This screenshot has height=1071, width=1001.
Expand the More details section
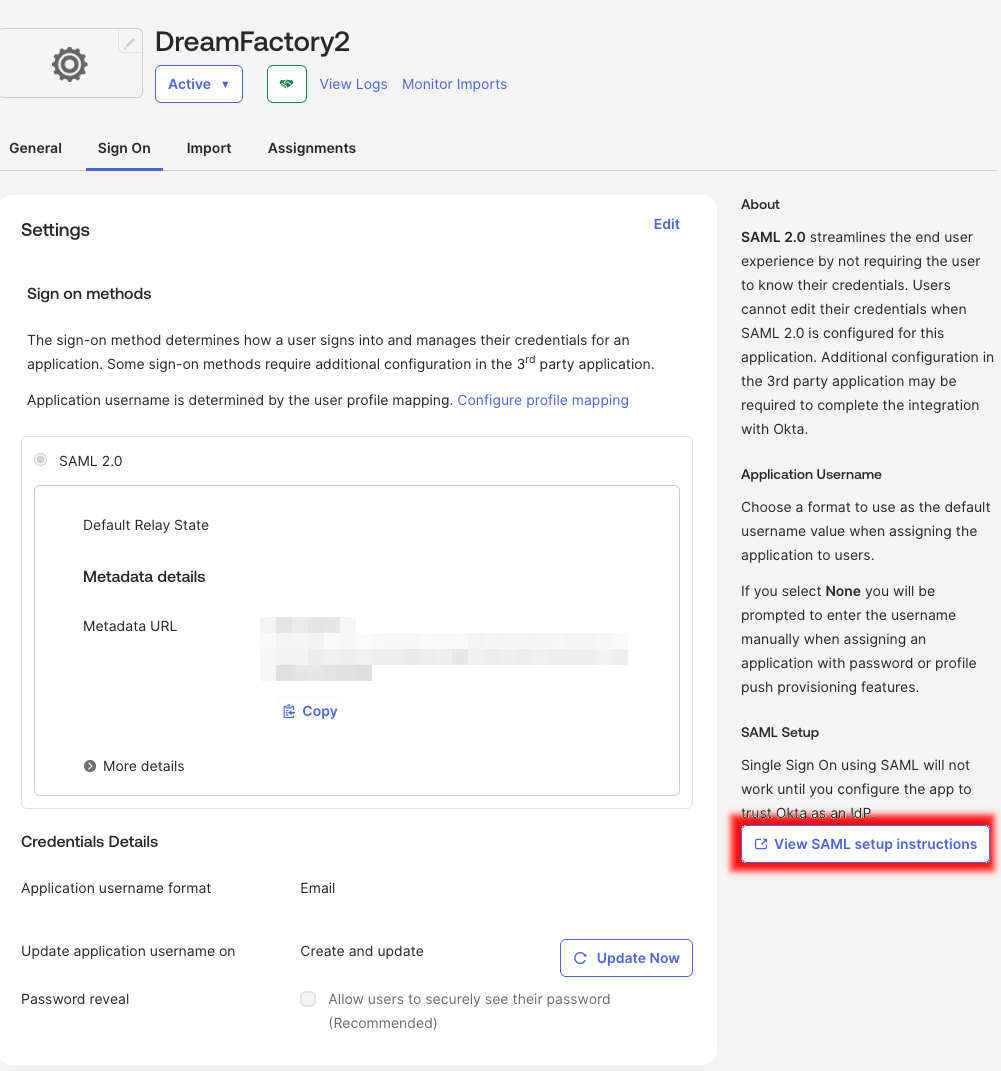[x=133, y=766]
